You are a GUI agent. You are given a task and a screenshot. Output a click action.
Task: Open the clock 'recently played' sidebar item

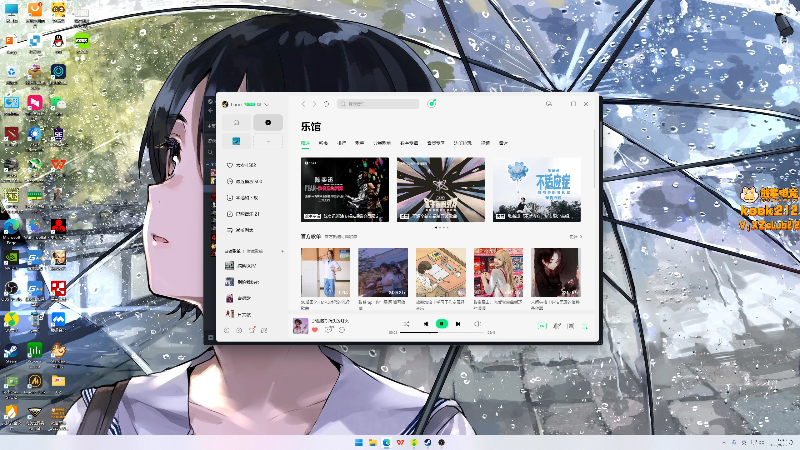(x=245, y=182)
